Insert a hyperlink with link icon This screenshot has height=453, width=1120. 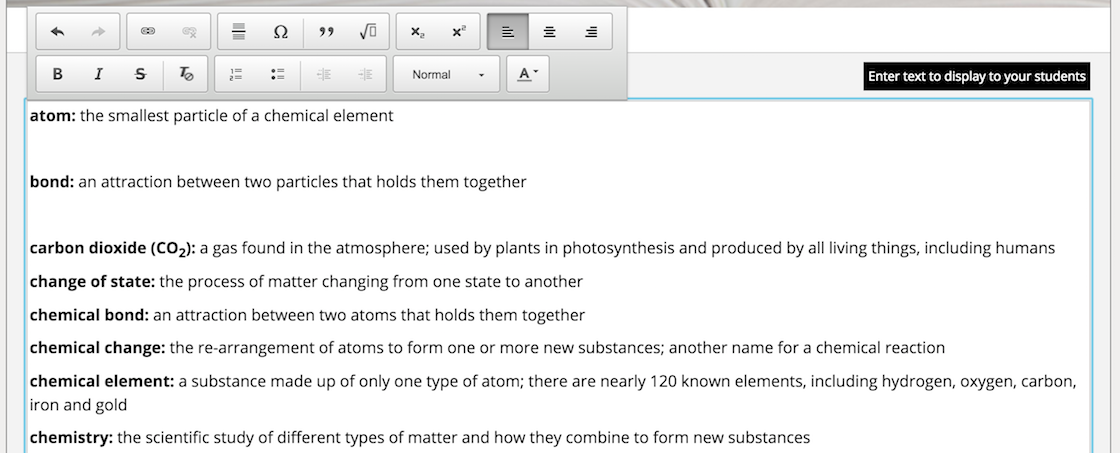[148, 31]
